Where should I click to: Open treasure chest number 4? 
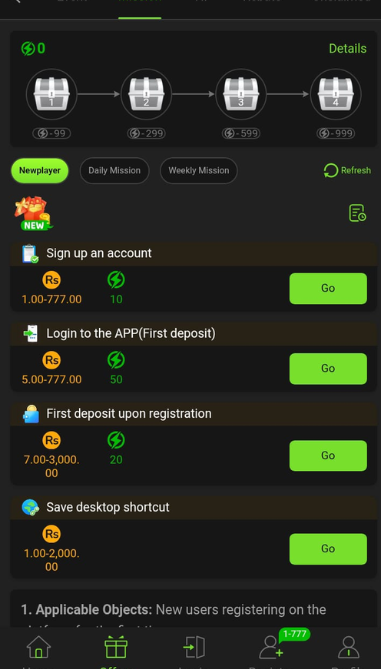click(x=336, y=94)
